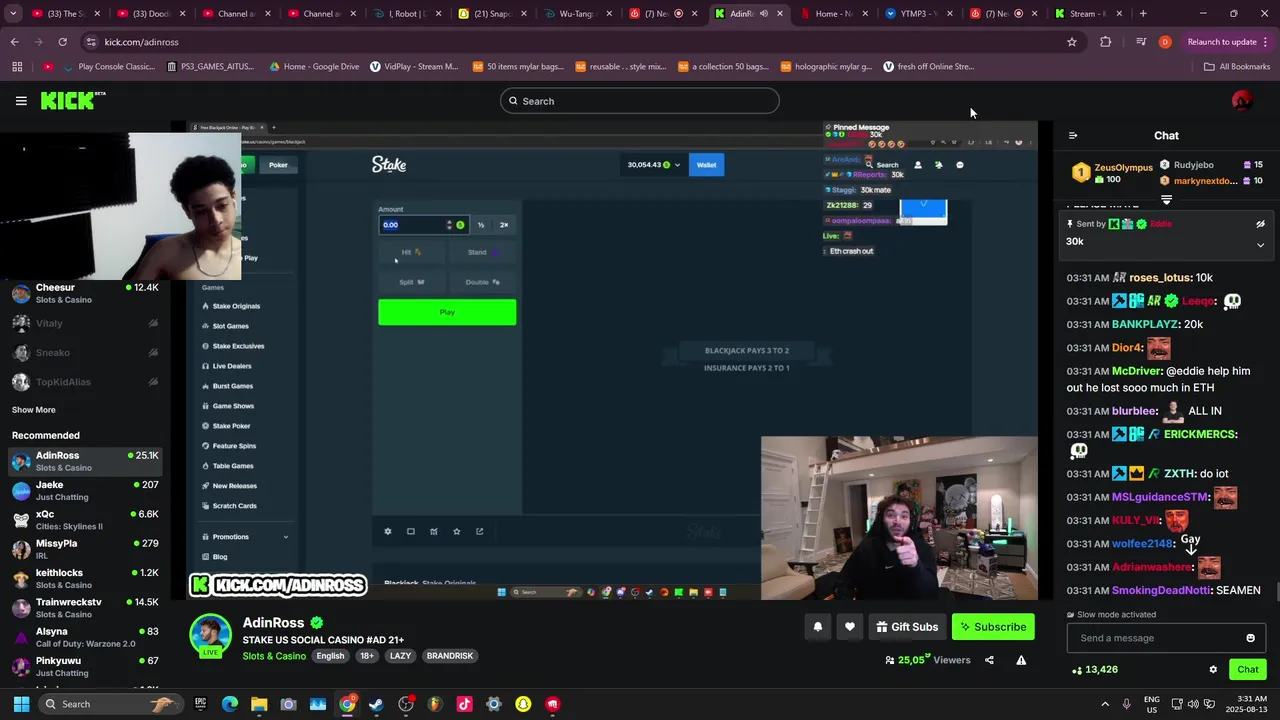Click username MSLguidanceSTM in chat
Viewport: 1280px width, 720px height.
[1159, 497]
